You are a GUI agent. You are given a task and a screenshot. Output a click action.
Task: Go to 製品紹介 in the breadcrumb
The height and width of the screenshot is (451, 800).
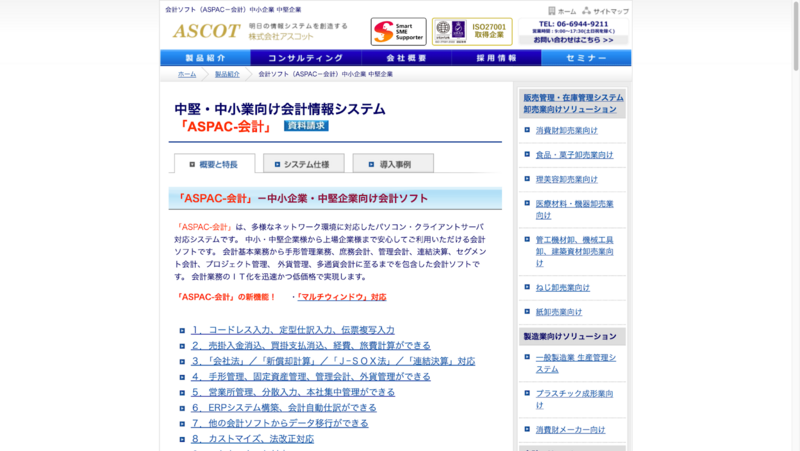227,74
